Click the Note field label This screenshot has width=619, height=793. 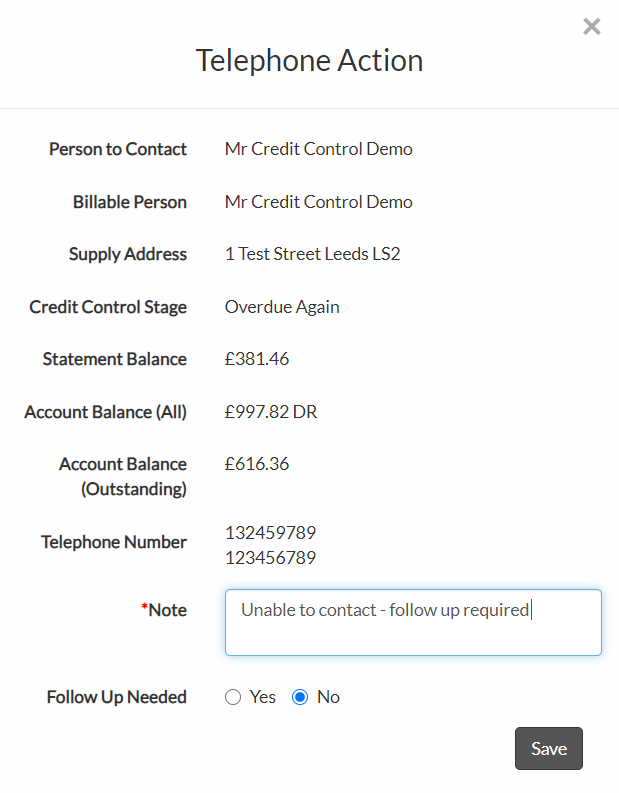click(164, 610)
